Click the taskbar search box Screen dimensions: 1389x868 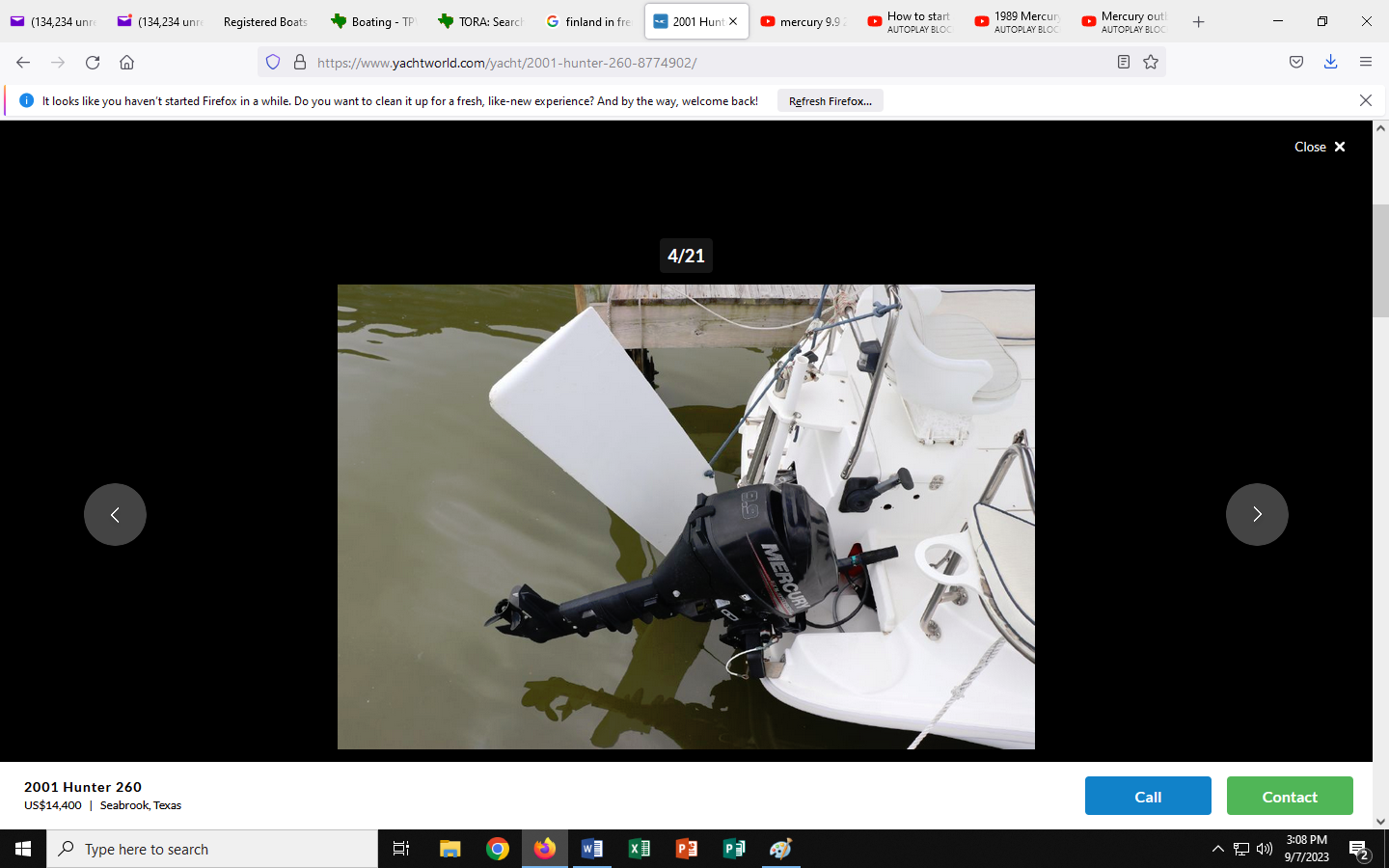click(x=212, y=849)
